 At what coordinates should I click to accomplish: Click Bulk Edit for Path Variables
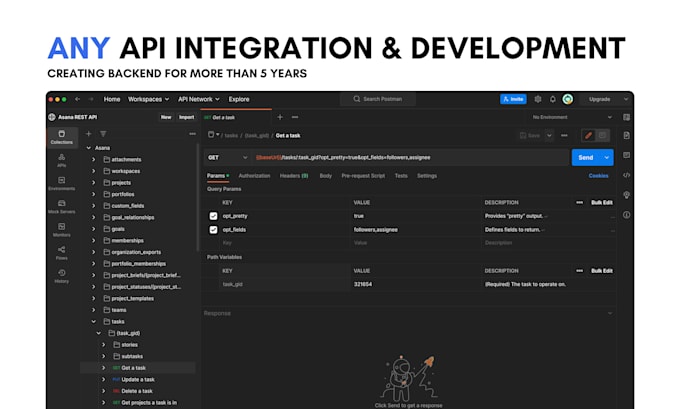[x=602, y=271]
